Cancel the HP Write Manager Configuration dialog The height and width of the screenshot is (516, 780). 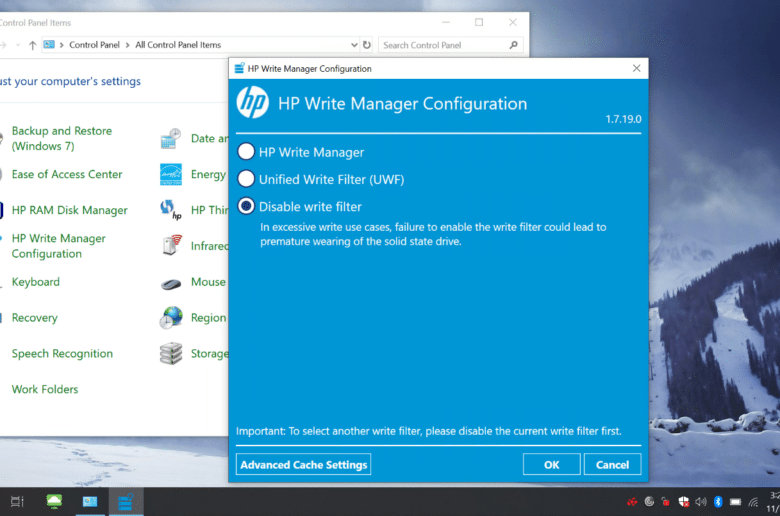point(612,464)
